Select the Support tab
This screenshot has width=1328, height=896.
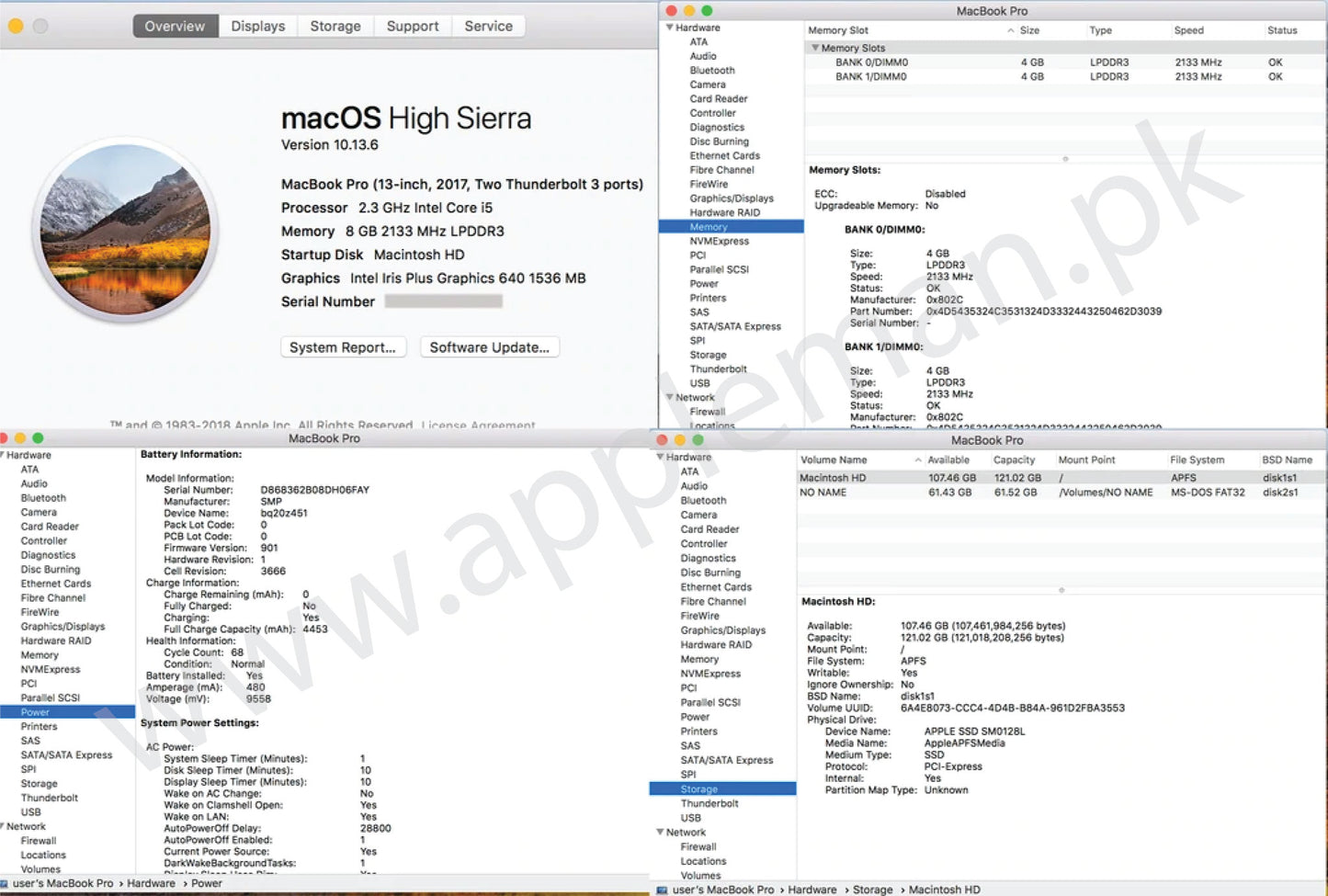[413, 26]
